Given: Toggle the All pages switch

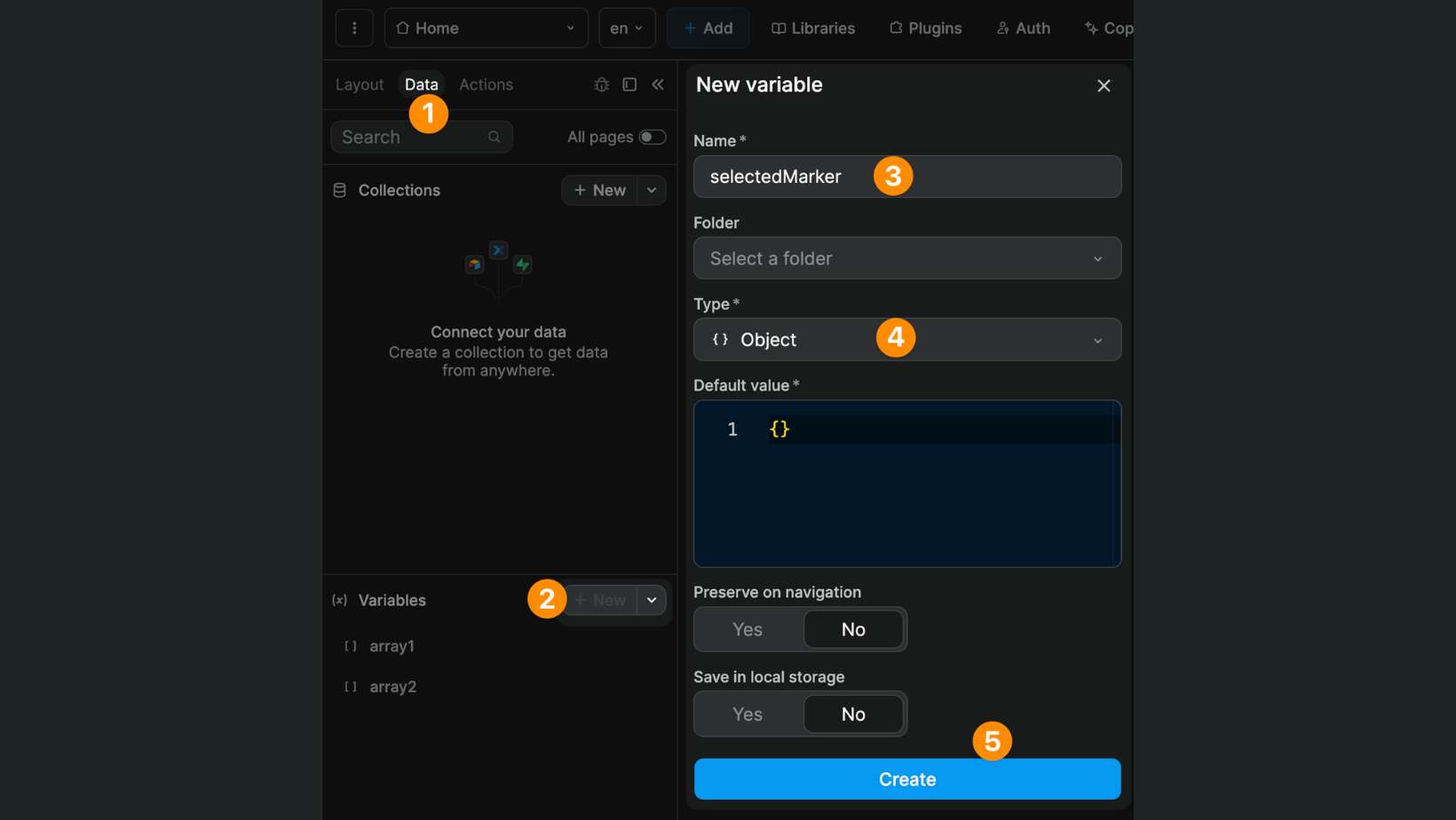Looking at the screenshot, I should point(652,137).
